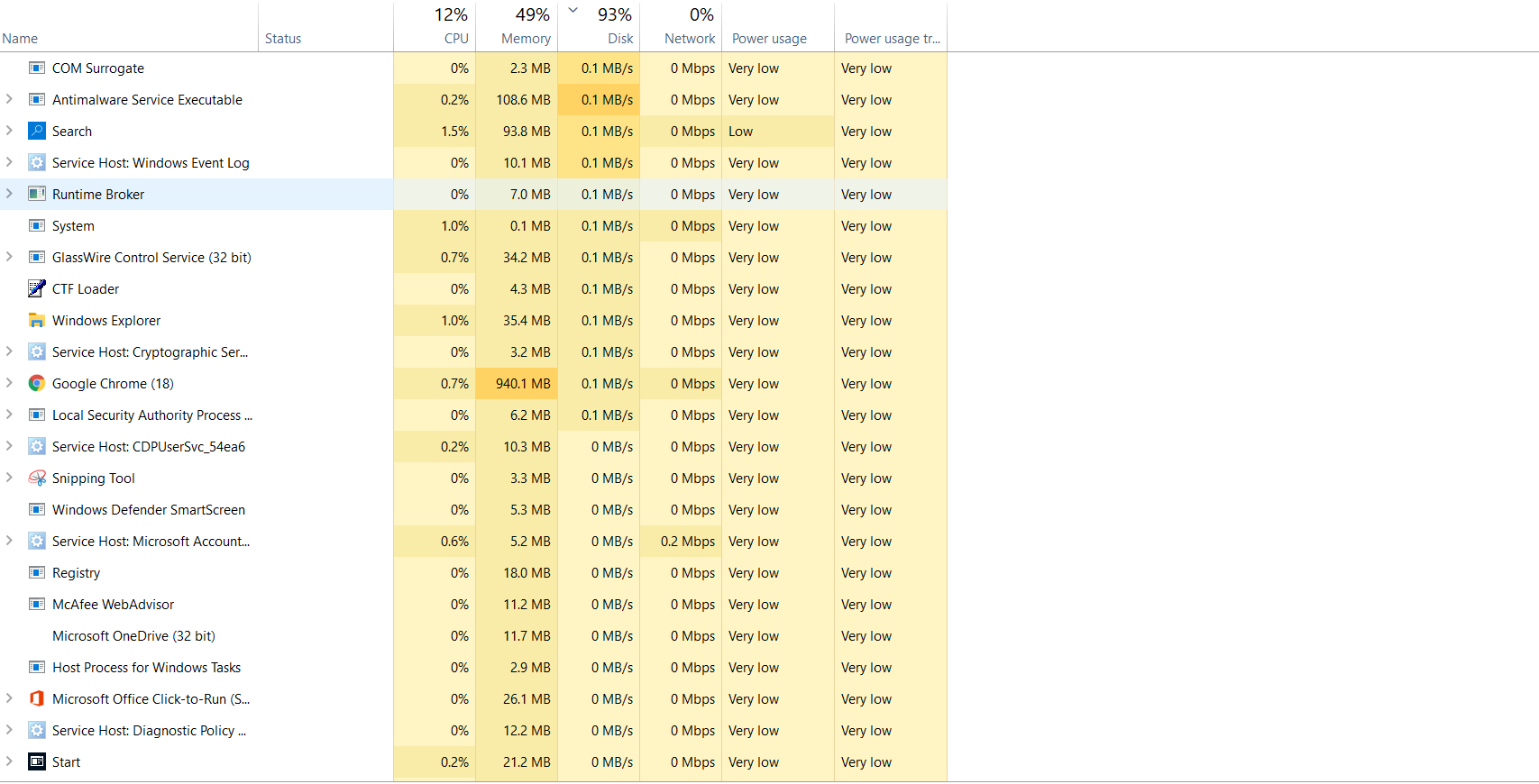Viewport: 1539px width, 784px height.
Task: Click the Microsoft Office Click-to-Run icon
Action: point(36,698)
